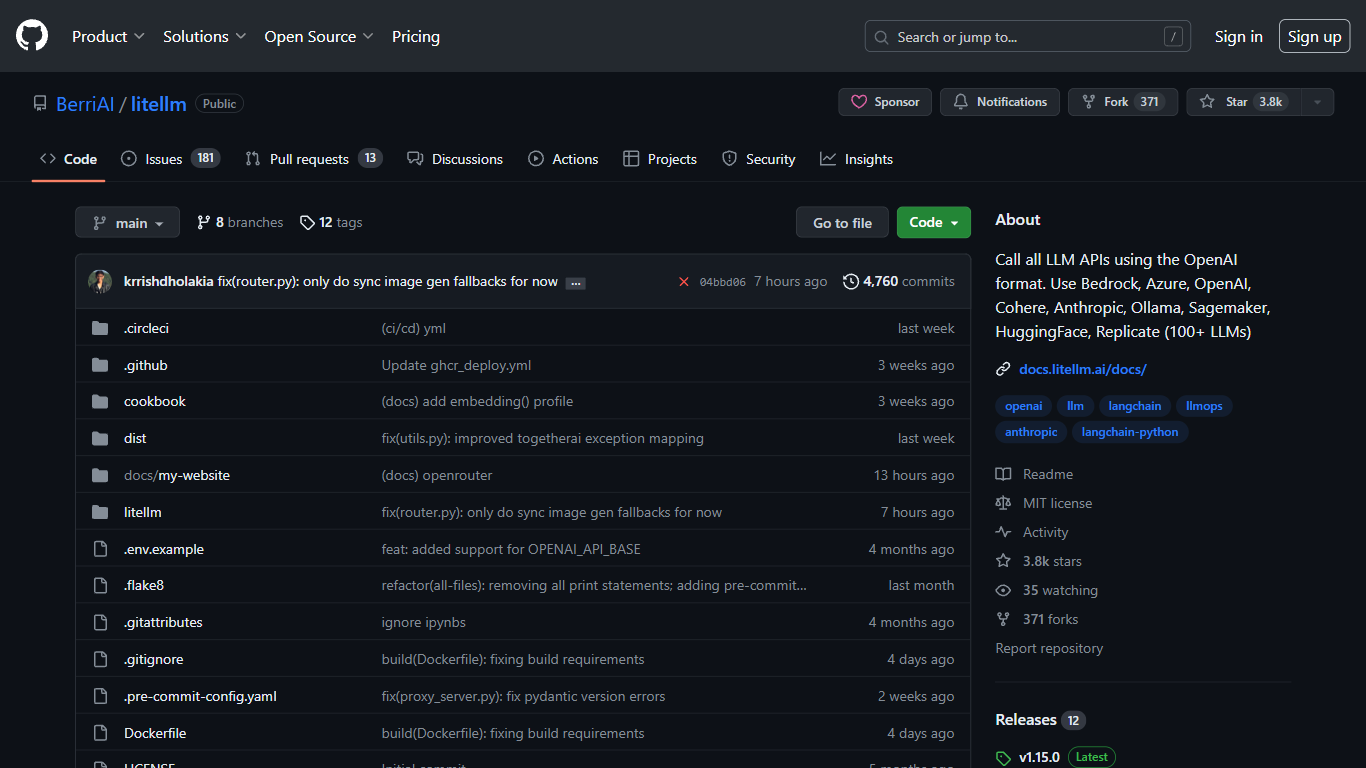1366x768 pixels.
Task: Open the BerriAI owner profile
Action: click(85, 104)
